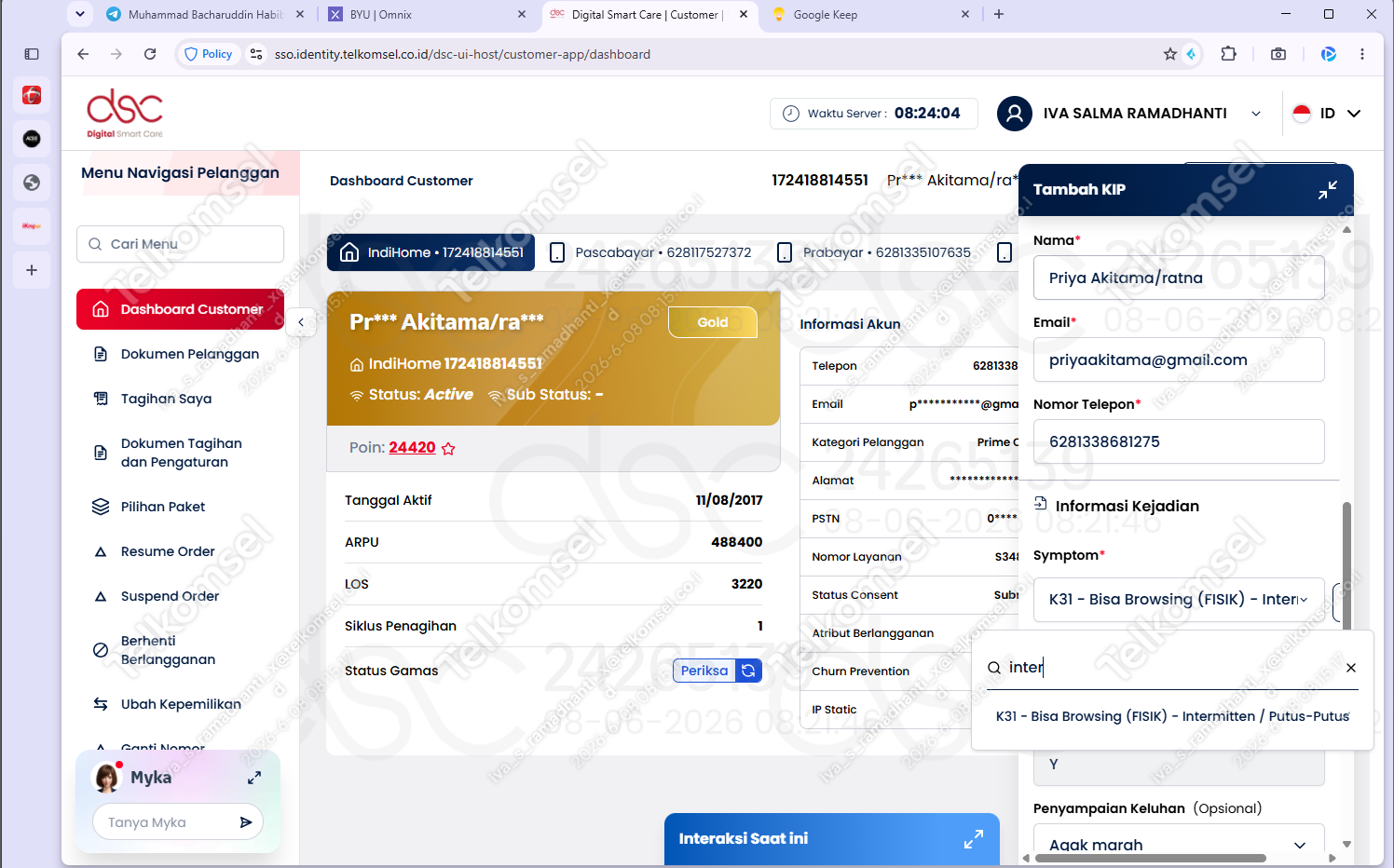
Task: Click the Nomor Telepon input field
Action: 1179,441
